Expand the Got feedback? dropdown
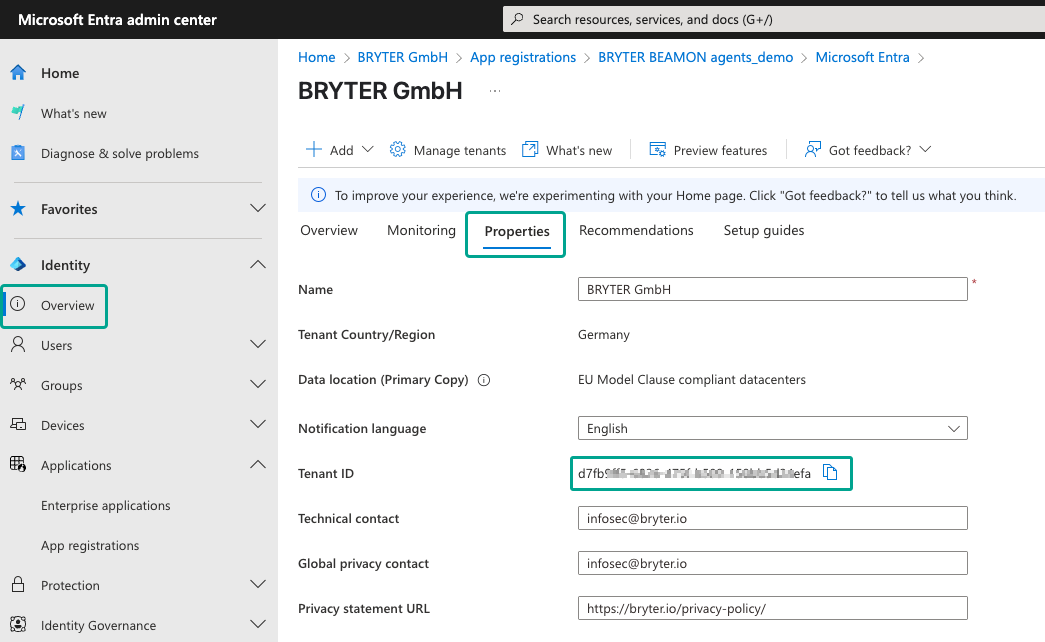 coord(924,150)
